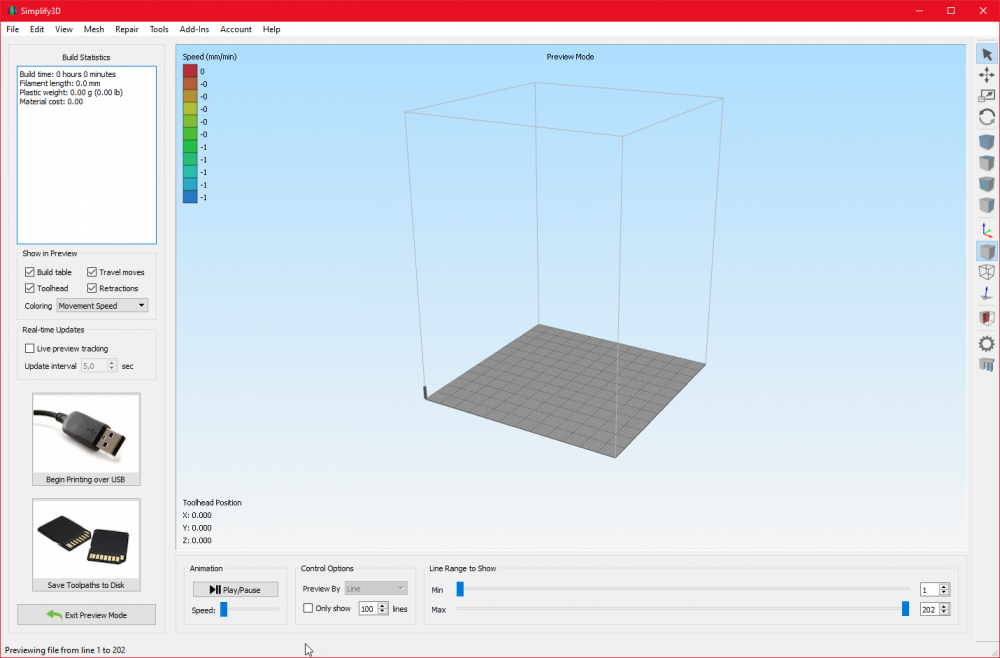
Task: Click the animation Speed slider handle
Action: 224,610
